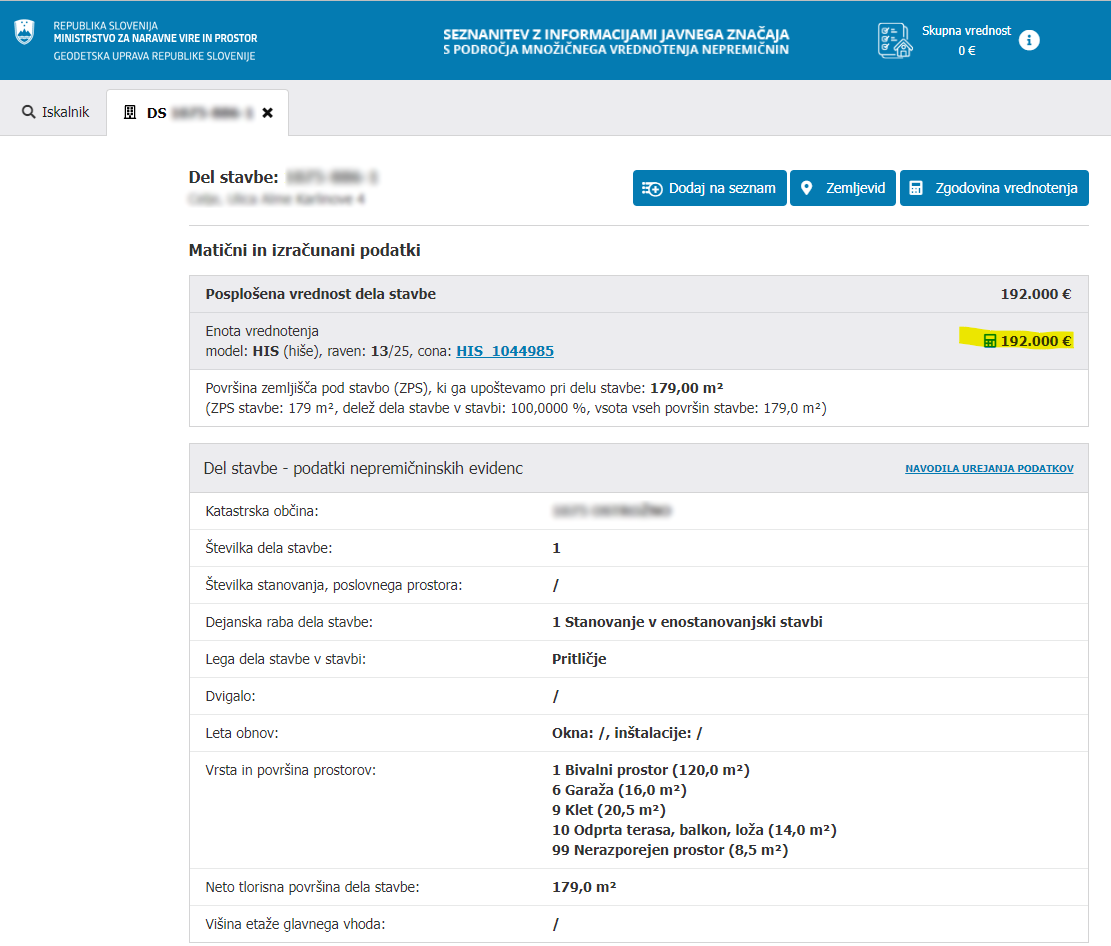Close the DS tab with the X
Viewport: 1111px width, 946px height.
(x=267, y=113)
